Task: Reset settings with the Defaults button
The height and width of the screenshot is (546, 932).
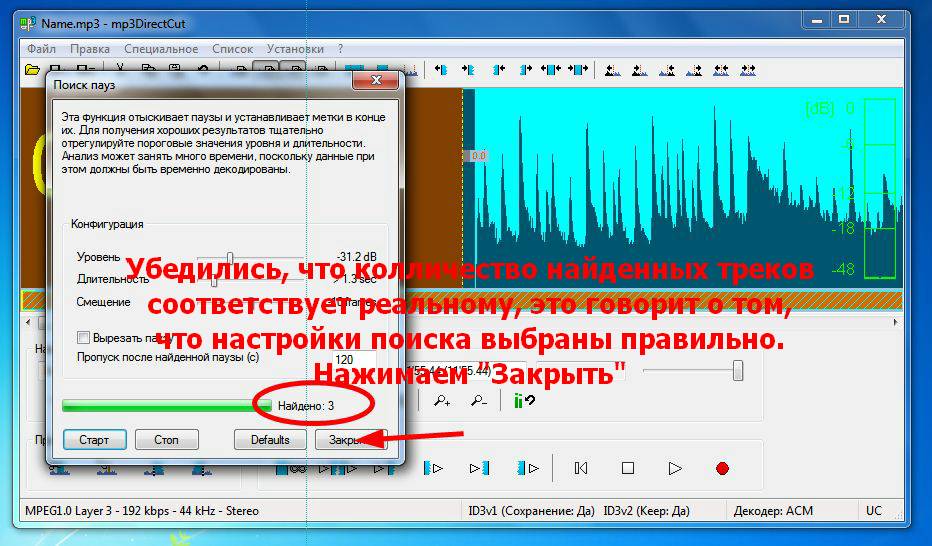Action: (x=270, y=440)
